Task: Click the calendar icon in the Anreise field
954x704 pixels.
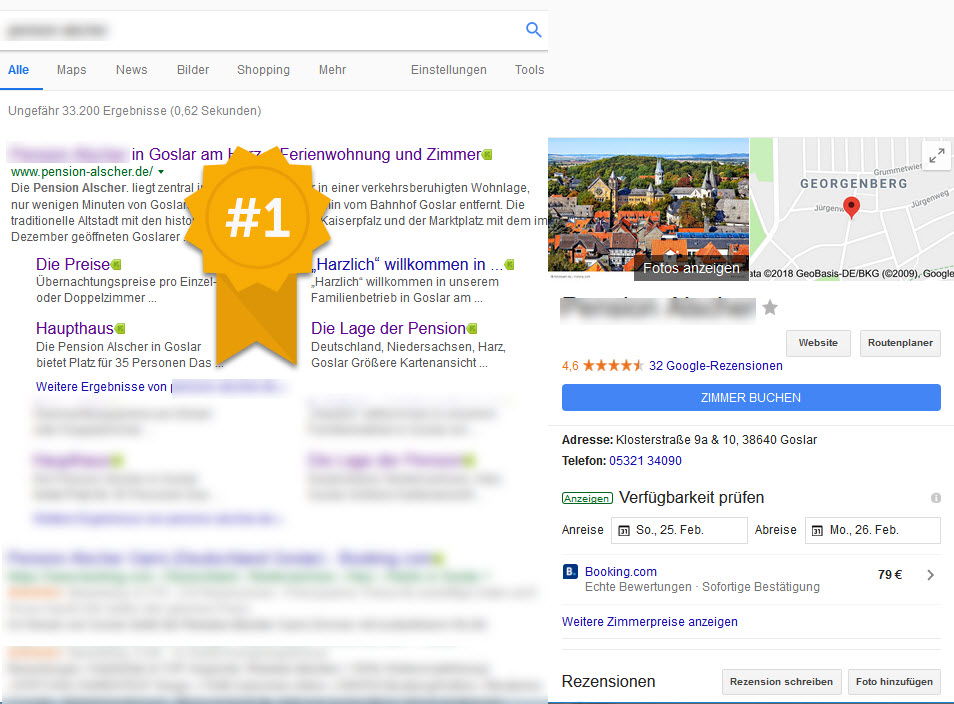Action: click(x=624, y=531)
